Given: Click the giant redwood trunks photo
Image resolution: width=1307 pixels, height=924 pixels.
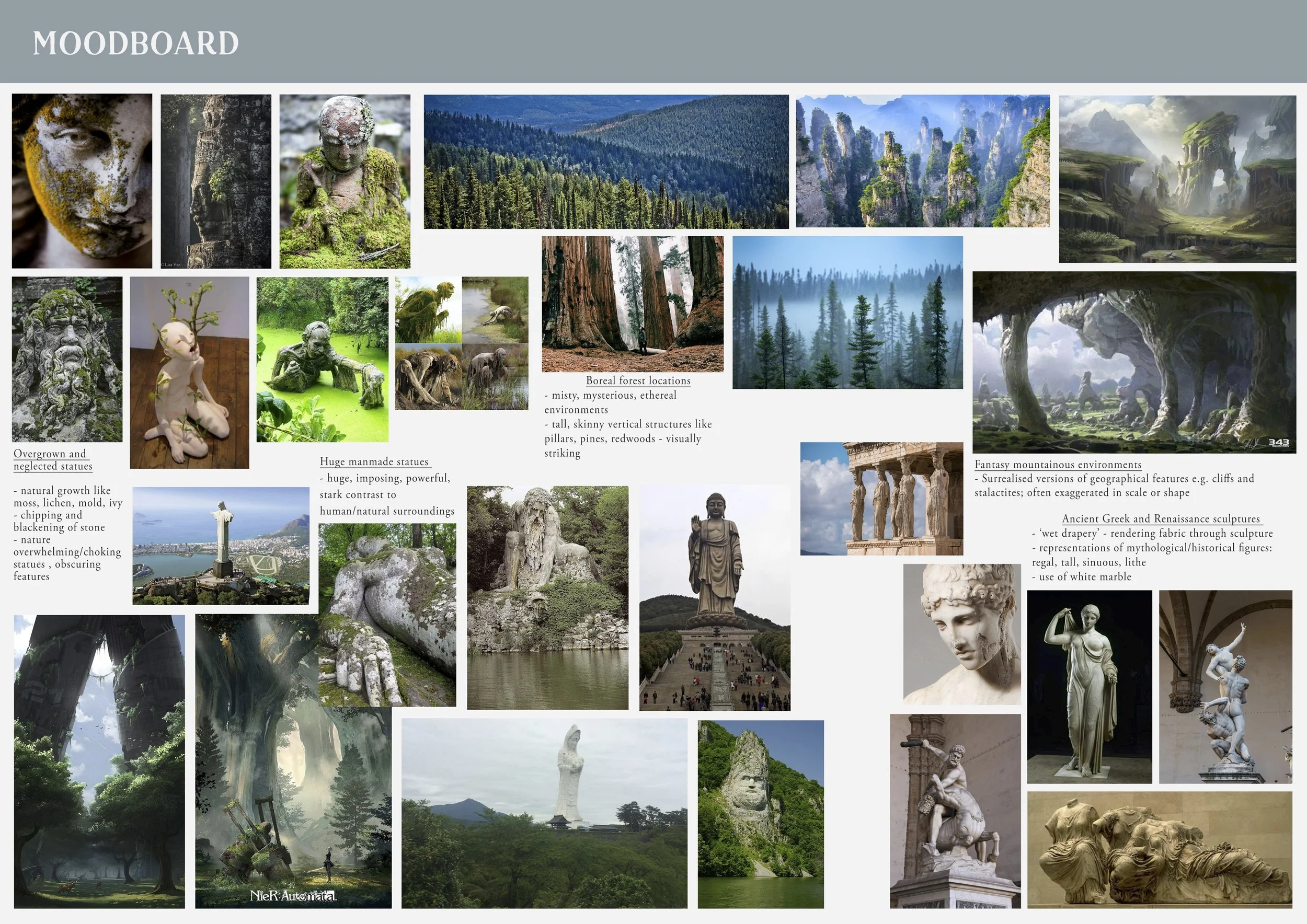Looking at the screenshot, I should 632,304.
